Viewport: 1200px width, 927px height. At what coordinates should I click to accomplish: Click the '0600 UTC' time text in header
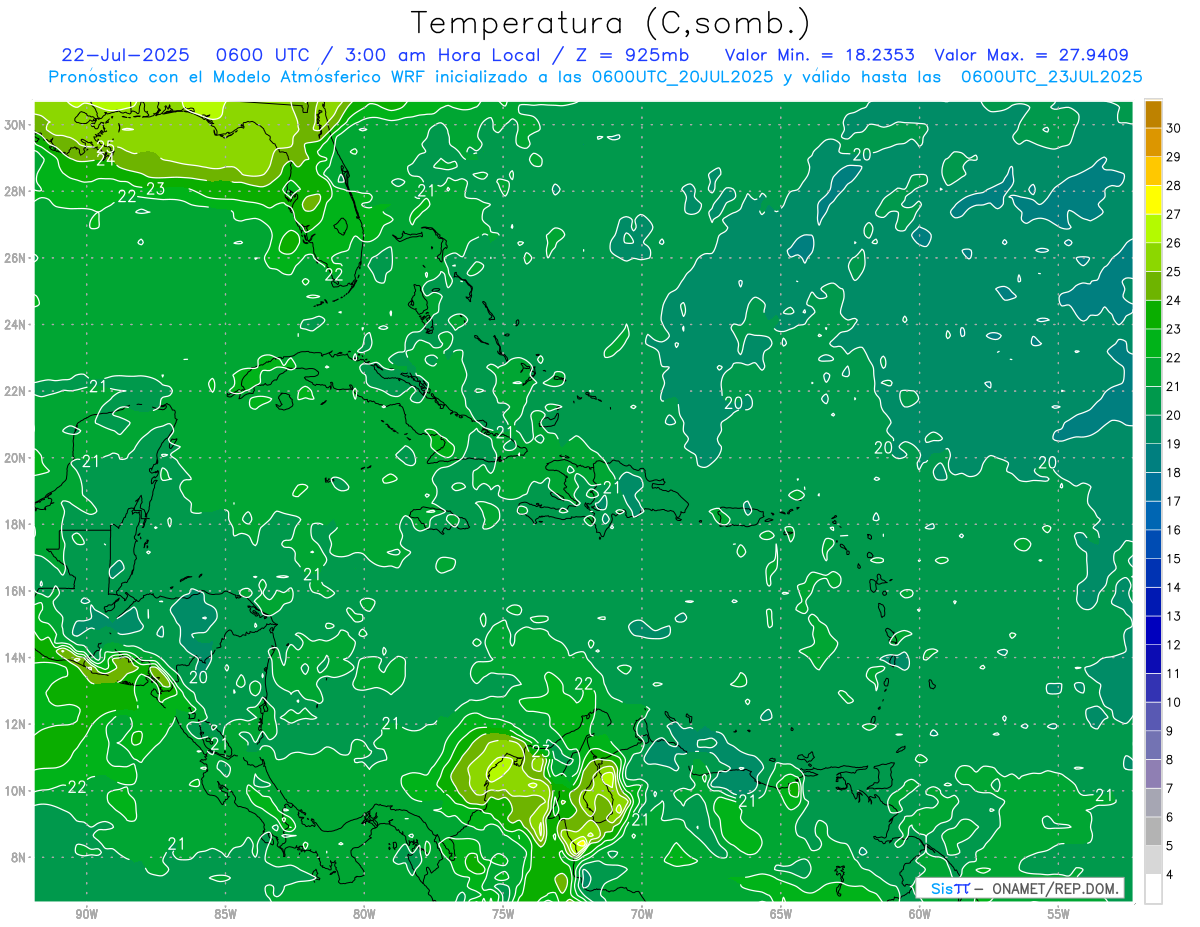[262, 55]
